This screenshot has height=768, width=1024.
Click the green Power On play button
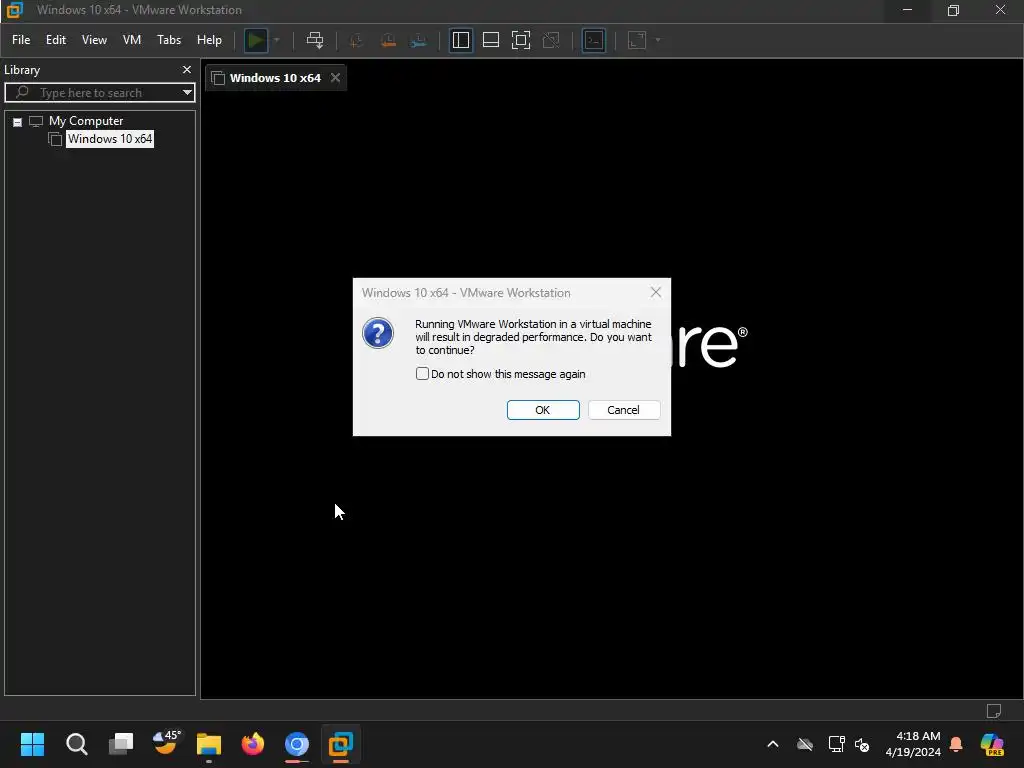click(x=255, y=40)
